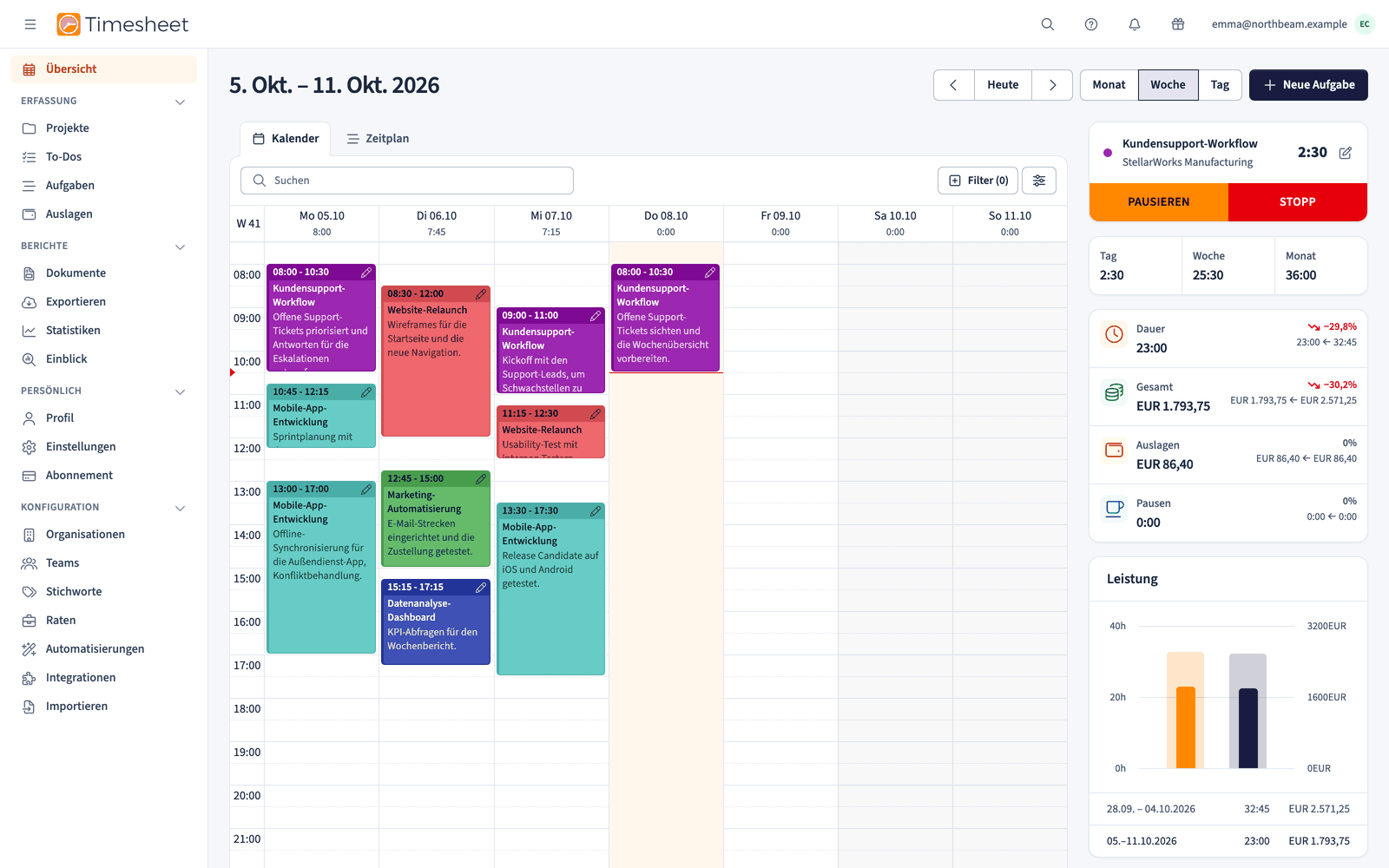Open the hamburger menu icon
The image size is (1389, 868).
pyautogui.click(x=30, y=24)
